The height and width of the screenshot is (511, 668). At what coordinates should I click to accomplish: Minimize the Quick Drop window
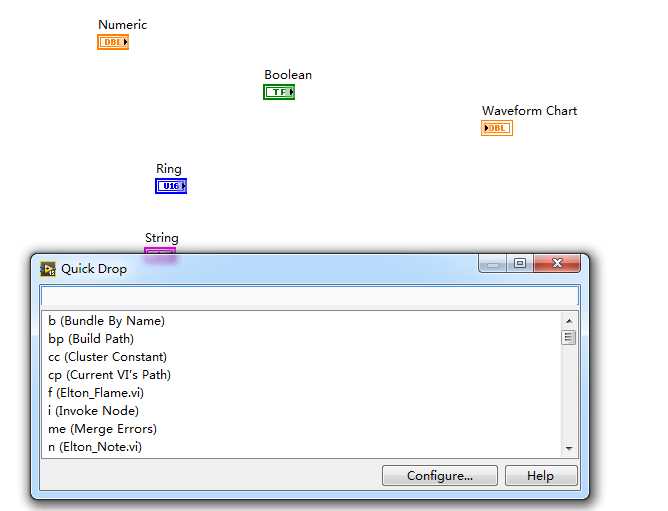pos(492,264)
